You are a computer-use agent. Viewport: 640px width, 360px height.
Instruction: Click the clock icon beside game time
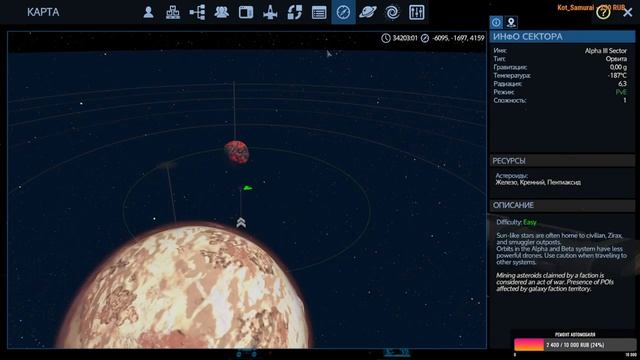click(x=386, y=38)
